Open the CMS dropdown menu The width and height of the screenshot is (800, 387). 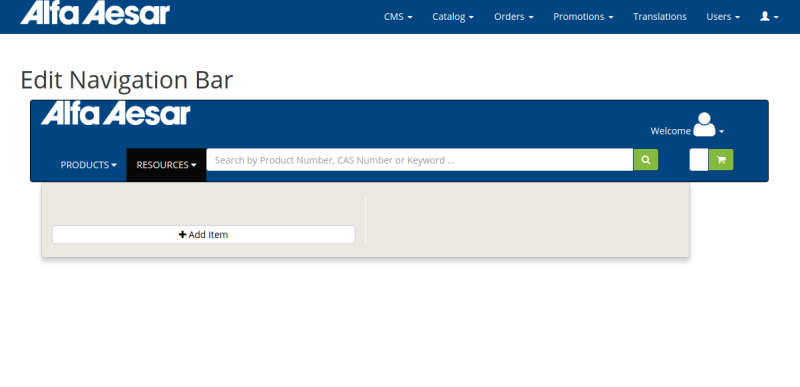click(398, 17)
